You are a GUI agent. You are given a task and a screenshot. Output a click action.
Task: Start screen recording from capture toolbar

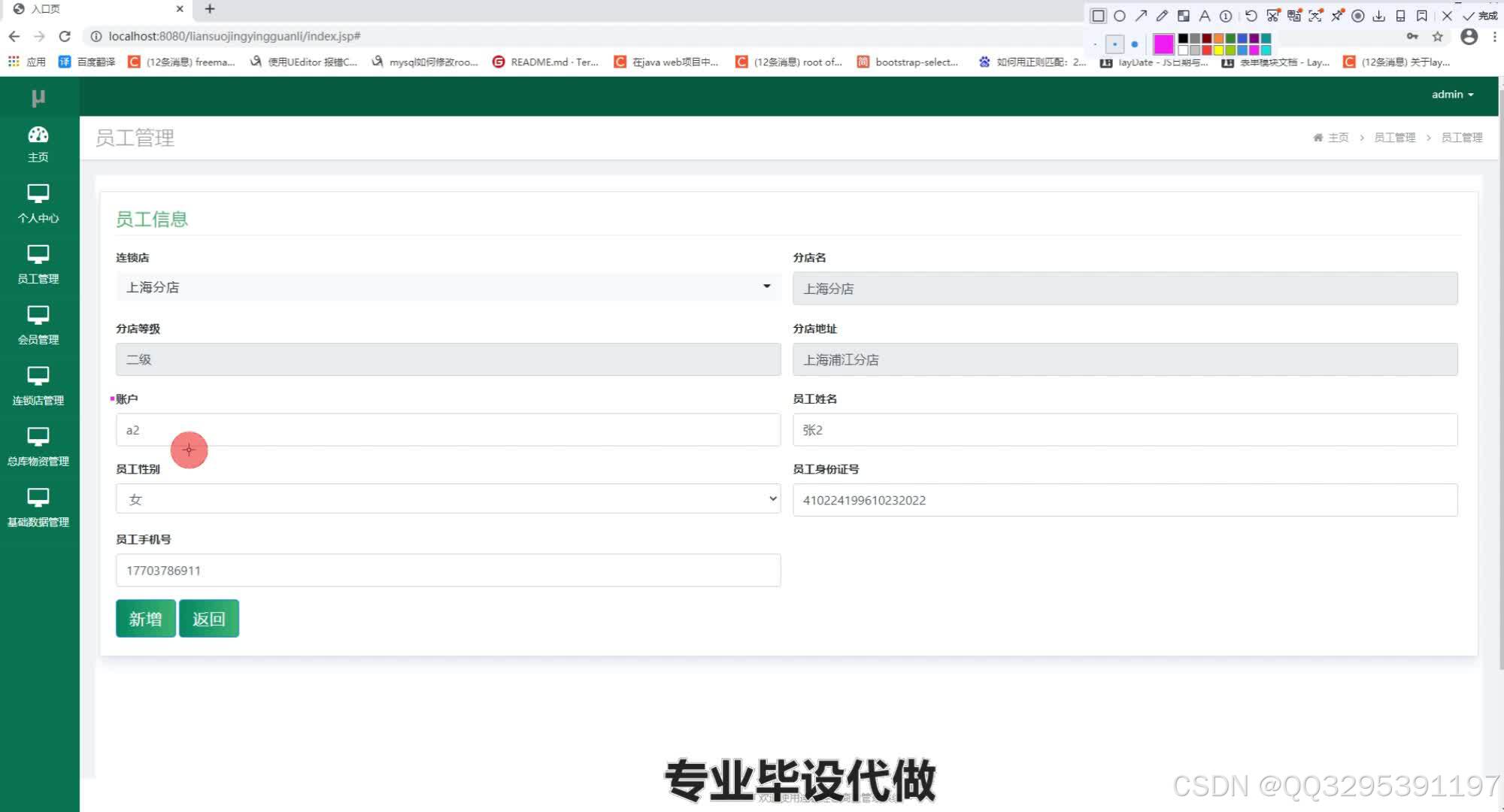tap(1357, 16)
